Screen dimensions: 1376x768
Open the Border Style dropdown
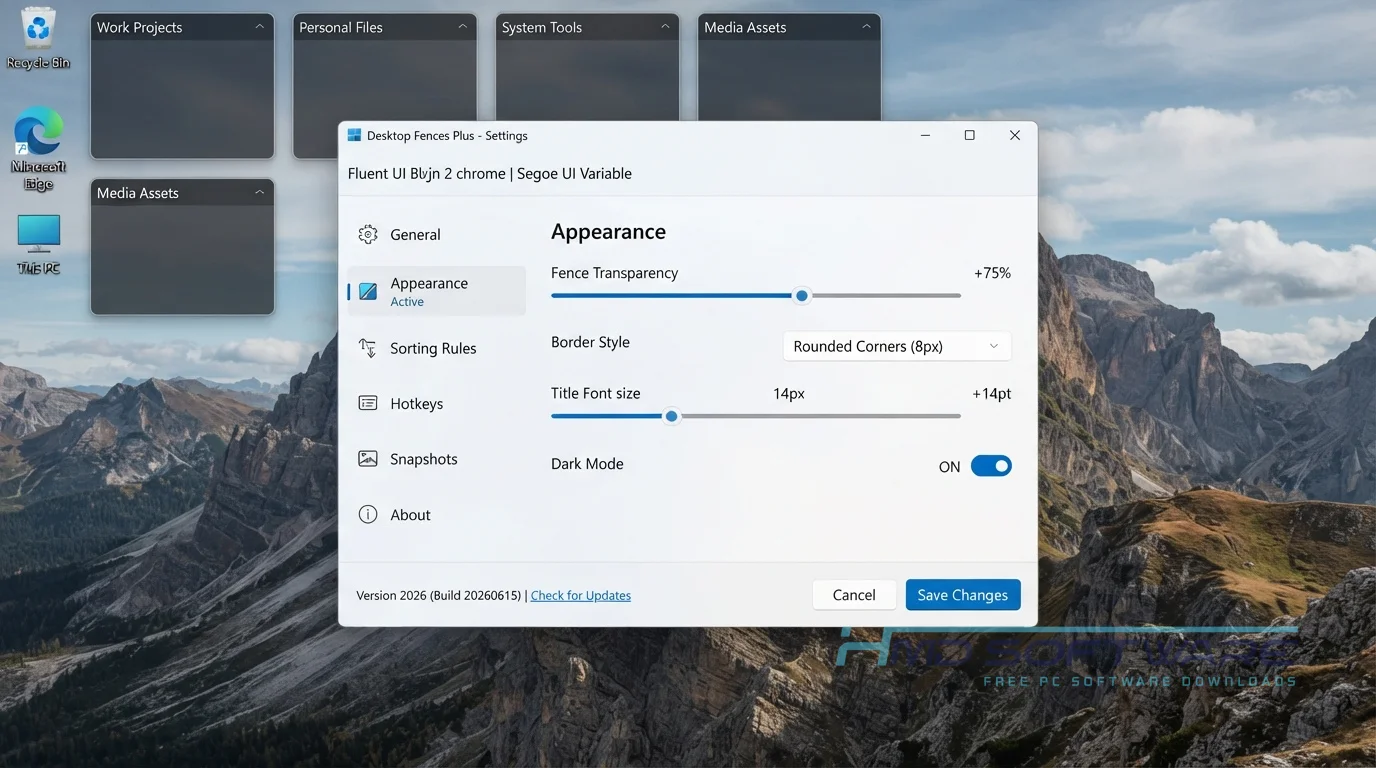(x=897, y=346)
